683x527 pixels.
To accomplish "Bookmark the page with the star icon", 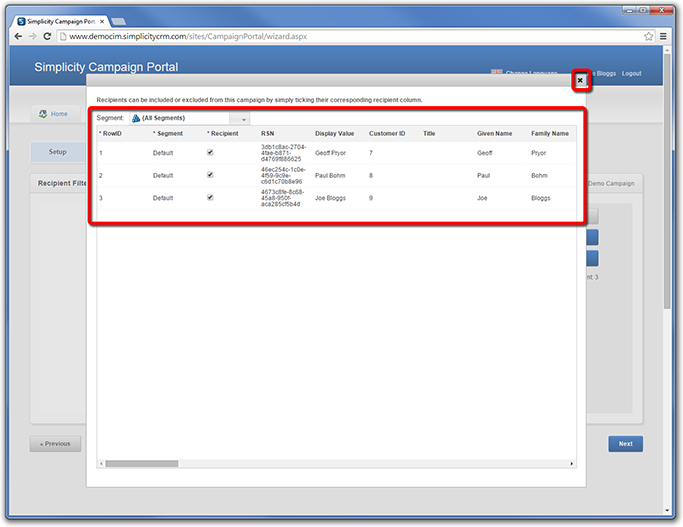I will 648,37.
